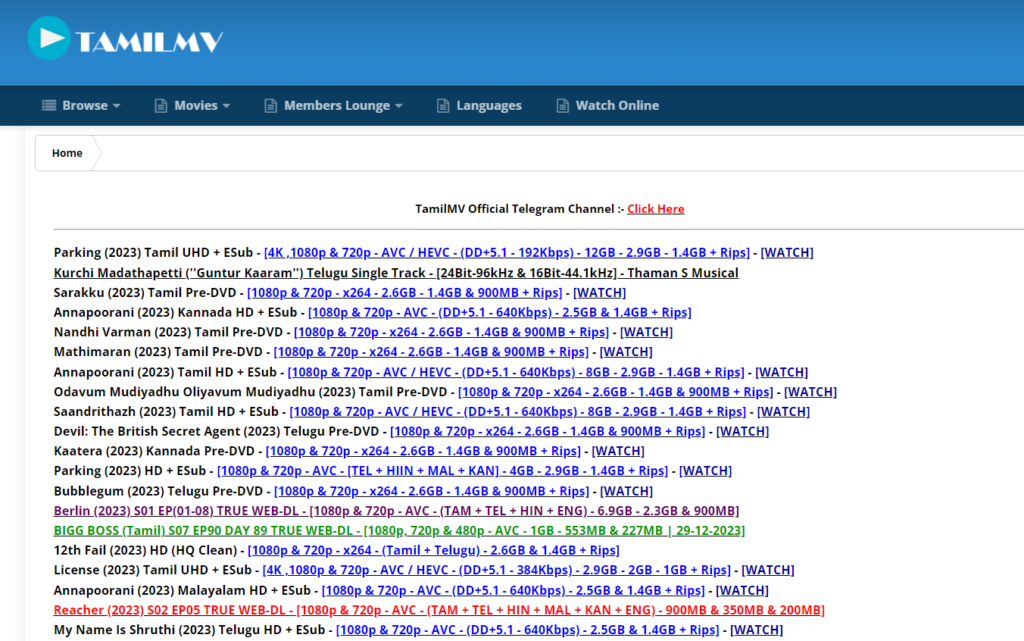Open Kurchi Madathapetti single track link

point(396,273)
